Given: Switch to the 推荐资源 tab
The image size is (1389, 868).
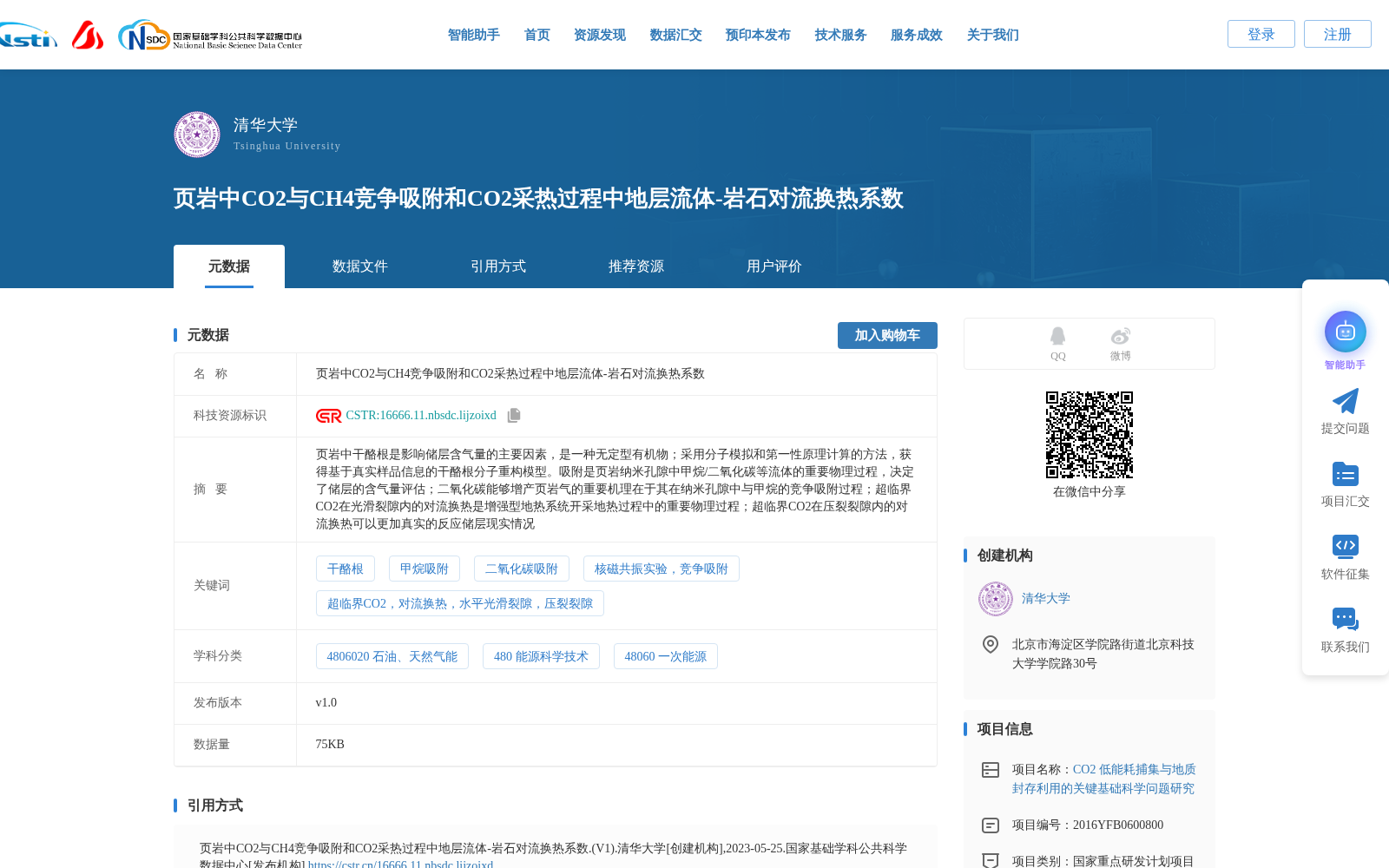Looking at the screenshot, I should (636, 266).
